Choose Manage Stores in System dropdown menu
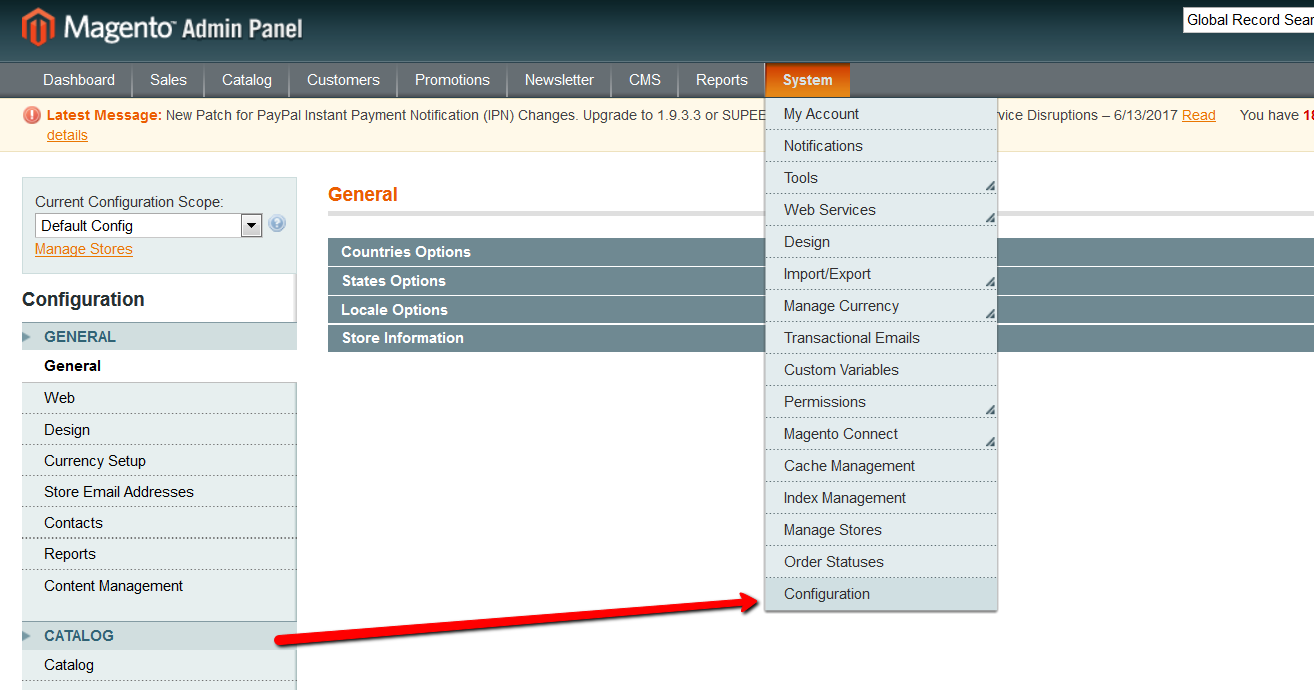 (x=881, y=530)
